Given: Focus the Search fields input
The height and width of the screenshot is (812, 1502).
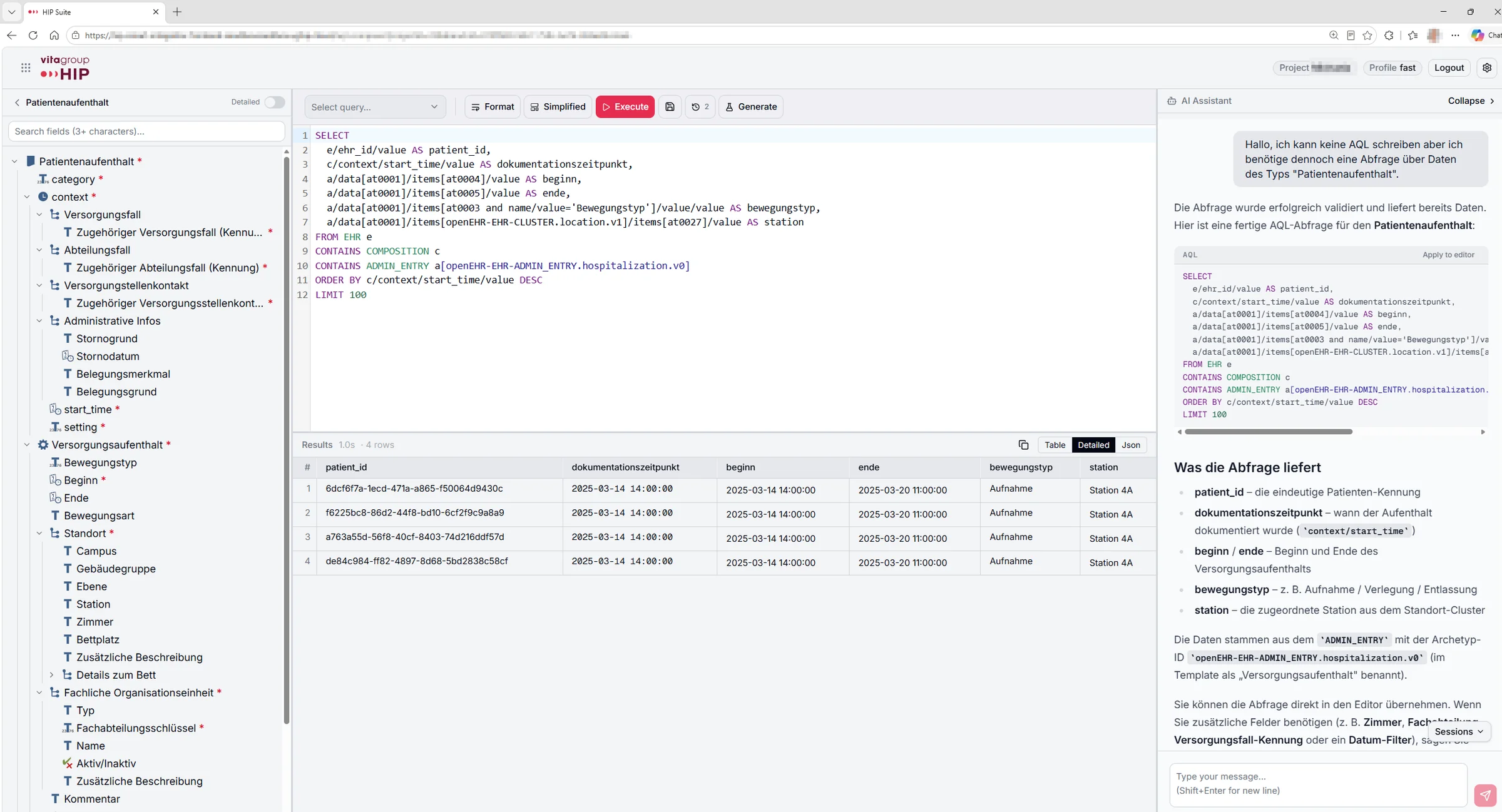Looking at the screenshot, I should click(146, 131).
